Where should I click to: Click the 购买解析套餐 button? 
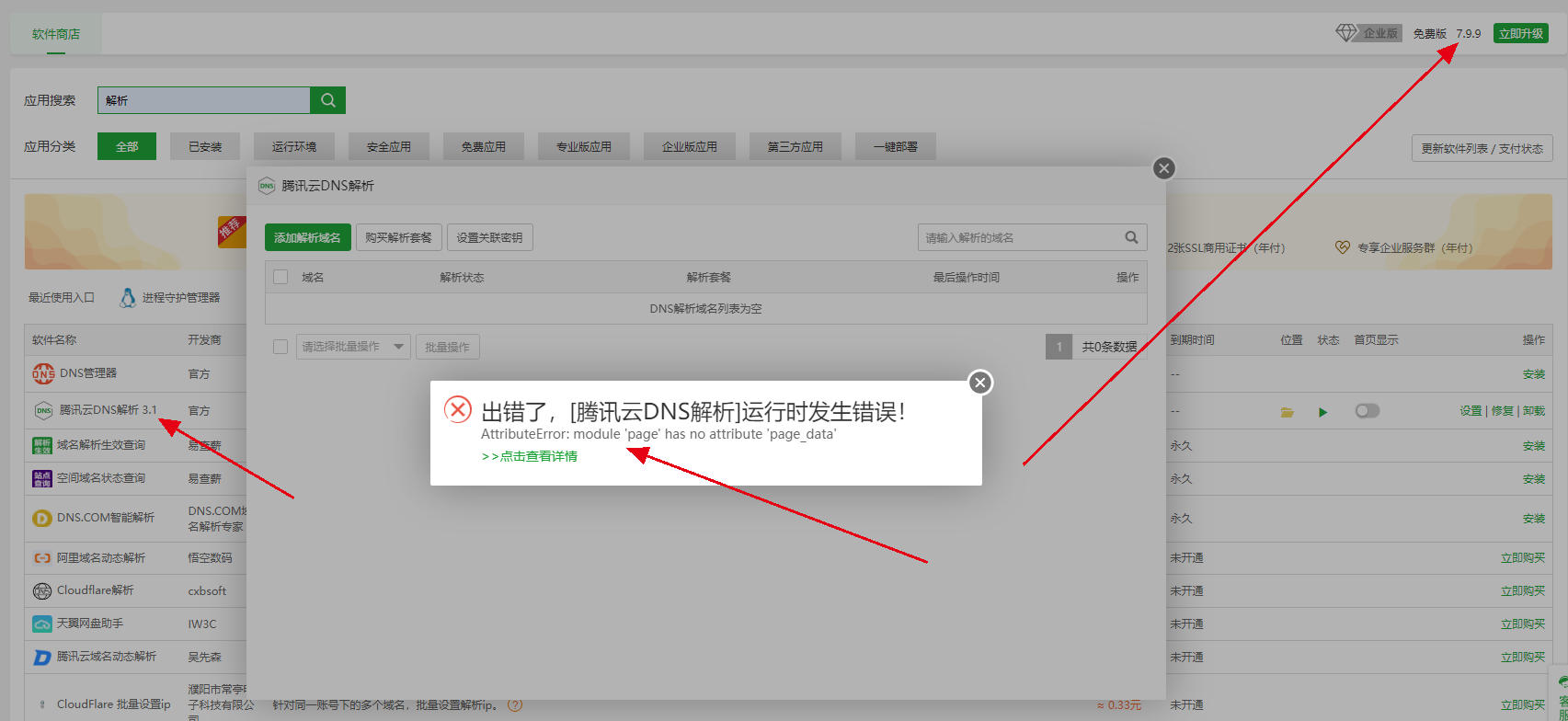click(x=398, y=237)
